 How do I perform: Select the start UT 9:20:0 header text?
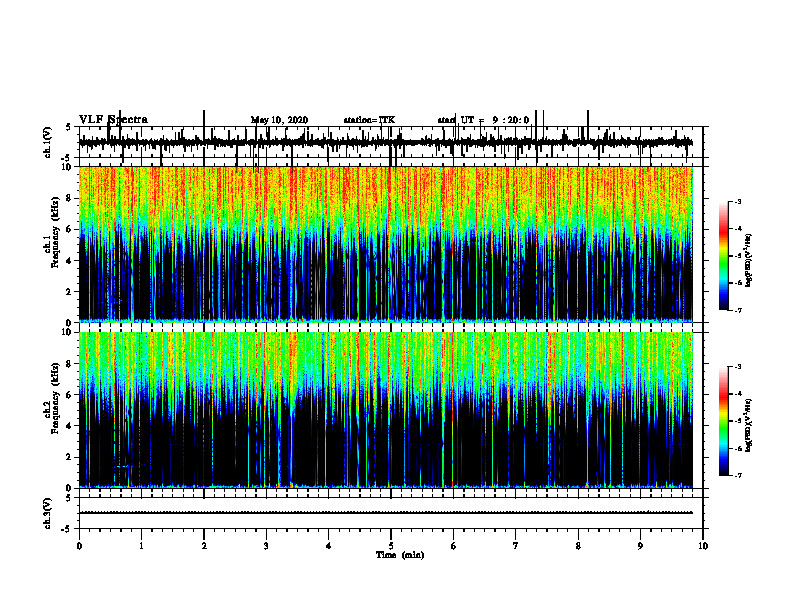tap(483, 120)
